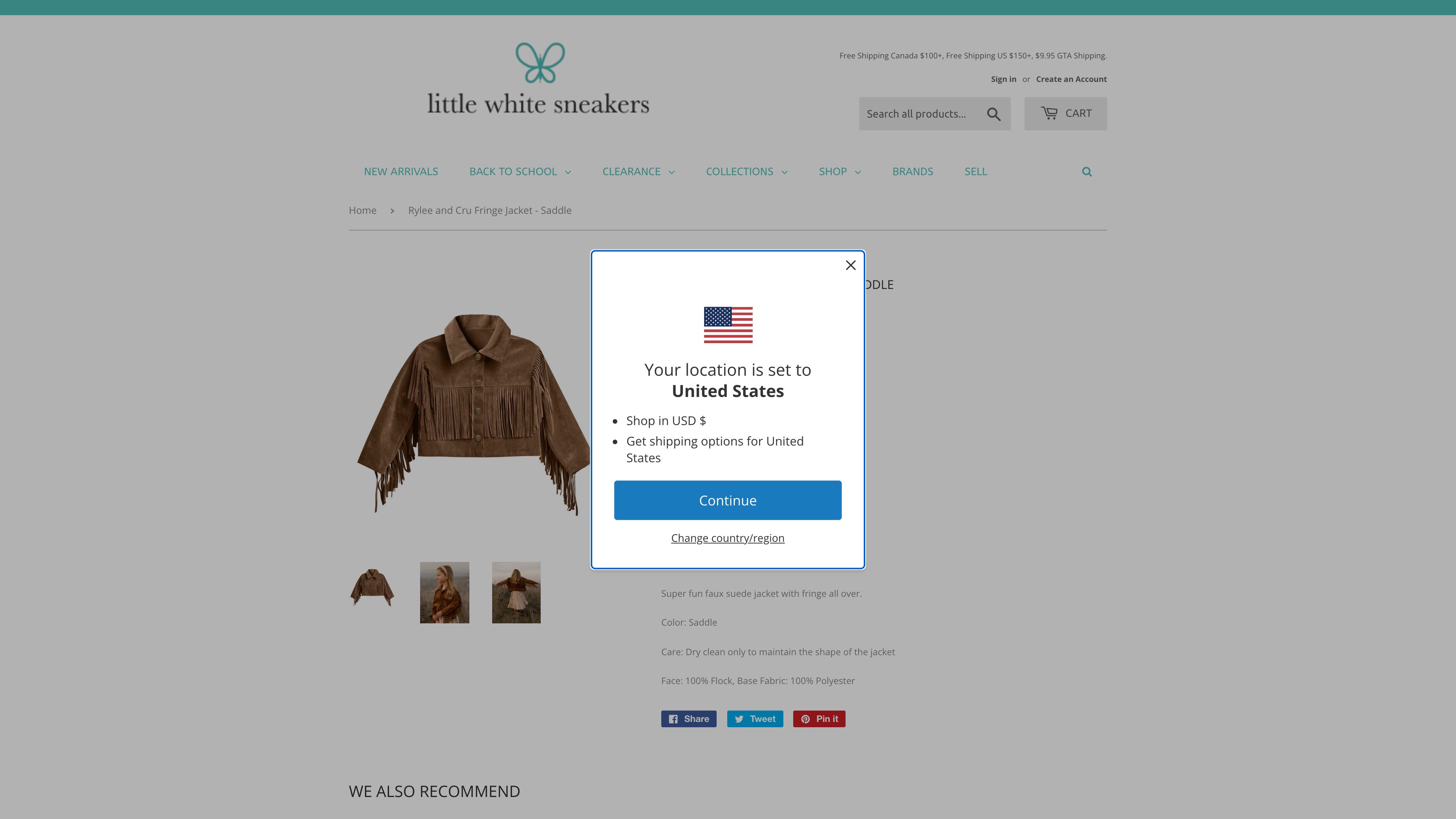Screen dimensions: 1456x819
Task: Click the Sign in link
Action: coord(1003,79)
